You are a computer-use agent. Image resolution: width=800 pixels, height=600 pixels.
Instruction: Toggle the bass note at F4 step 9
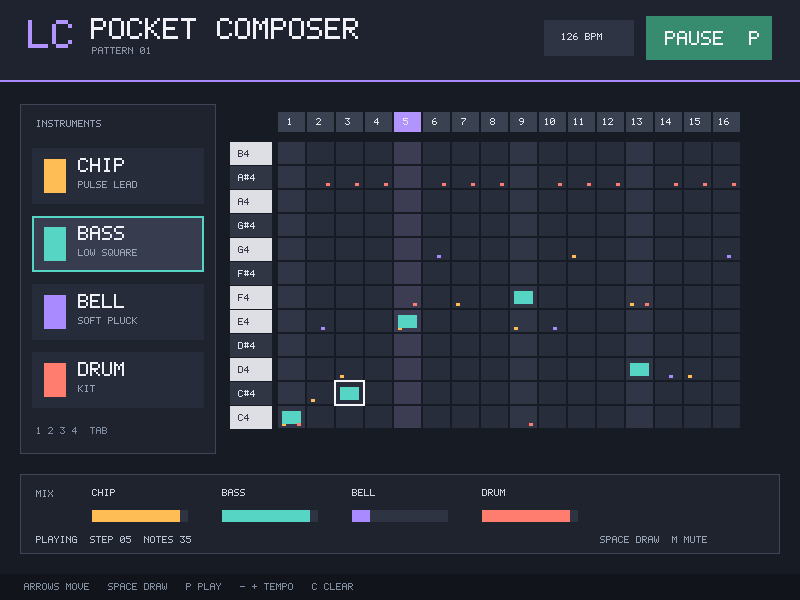coord(523,297)
